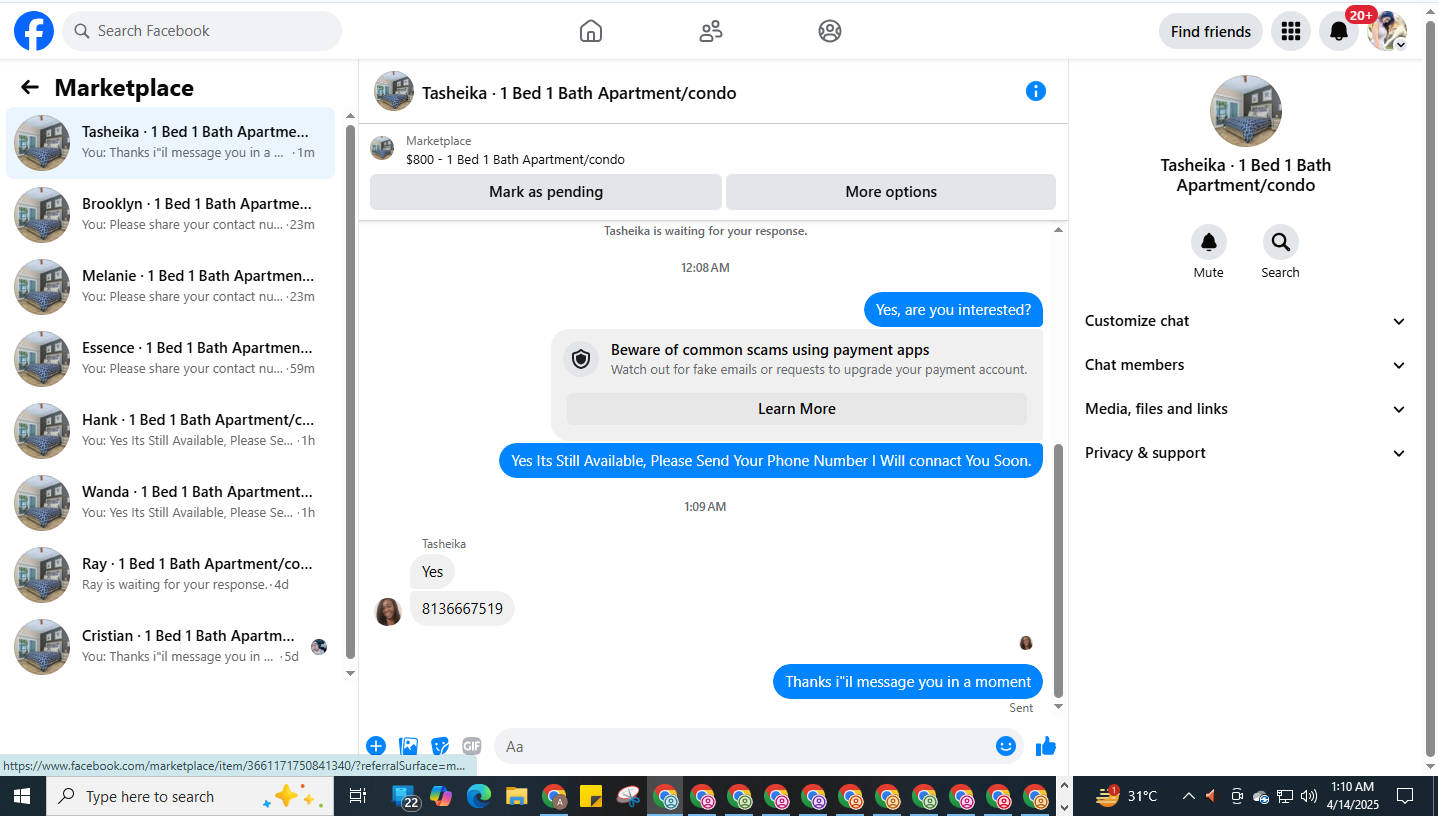Open Task View on the taskbar
The image size is (1438, 816).
[356, 796]
